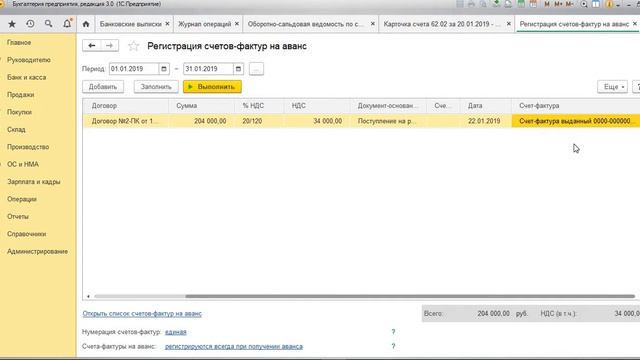Viewport: 640px width, 360px height.
Task: Expand the Еще dropdown menu
Action: pos(612,87)
